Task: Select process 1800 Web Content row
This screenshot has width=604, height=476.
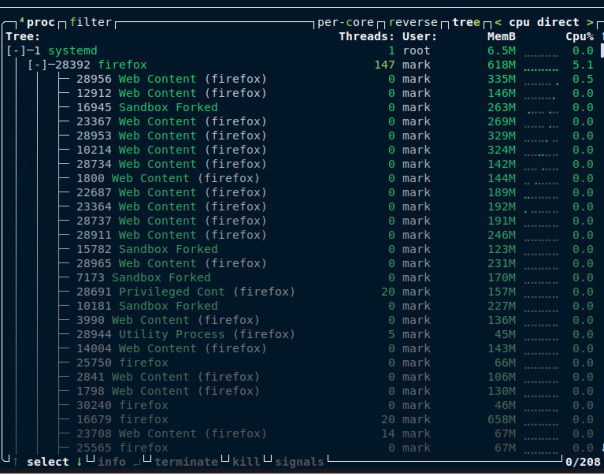Action: 300,178
